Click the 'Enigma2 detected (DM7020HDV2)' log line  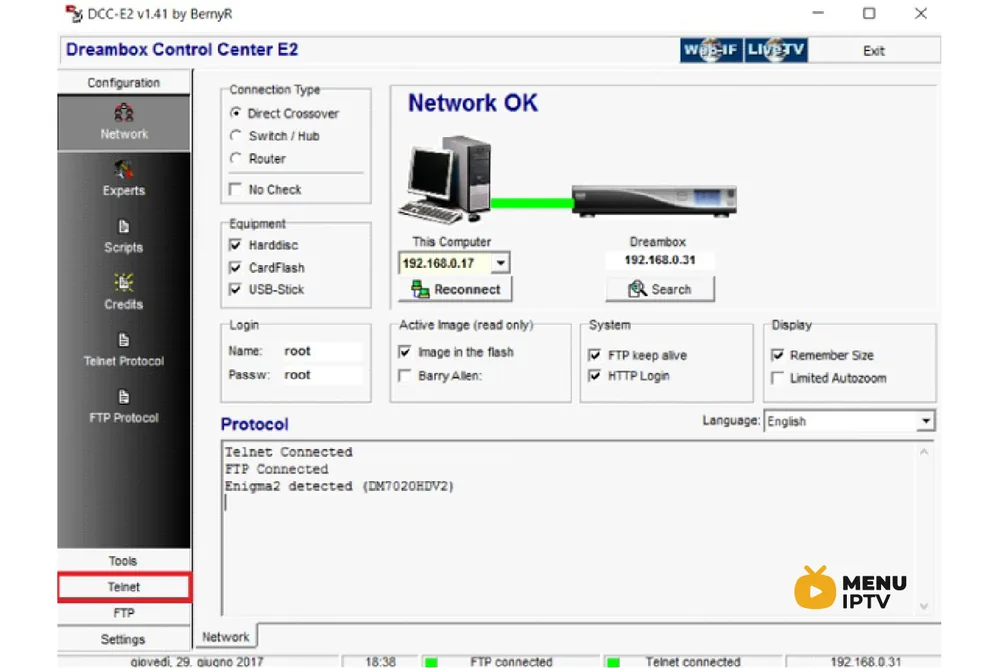[x=339, y=486]
